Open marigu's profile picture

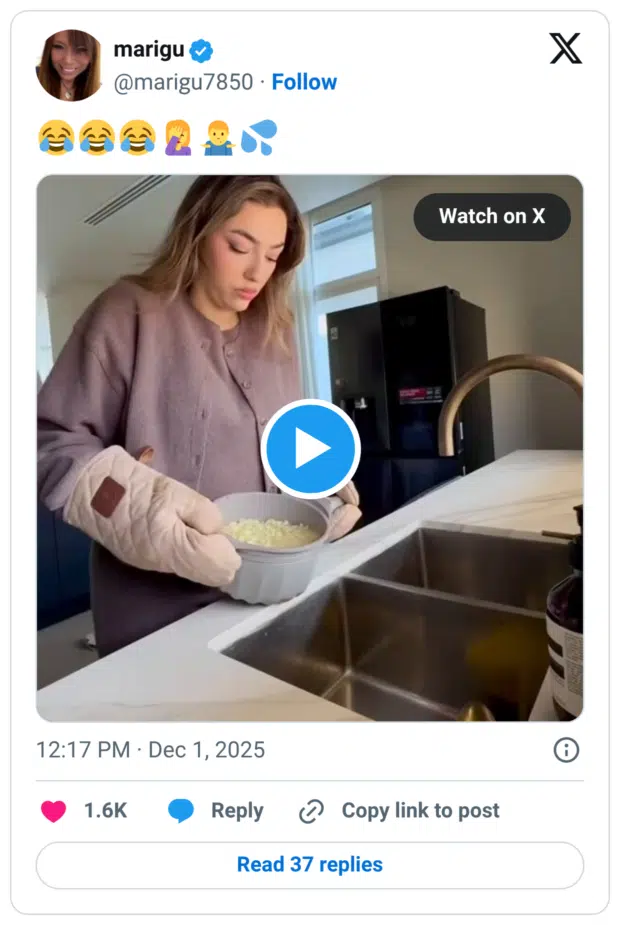click(x=69, y=65)
